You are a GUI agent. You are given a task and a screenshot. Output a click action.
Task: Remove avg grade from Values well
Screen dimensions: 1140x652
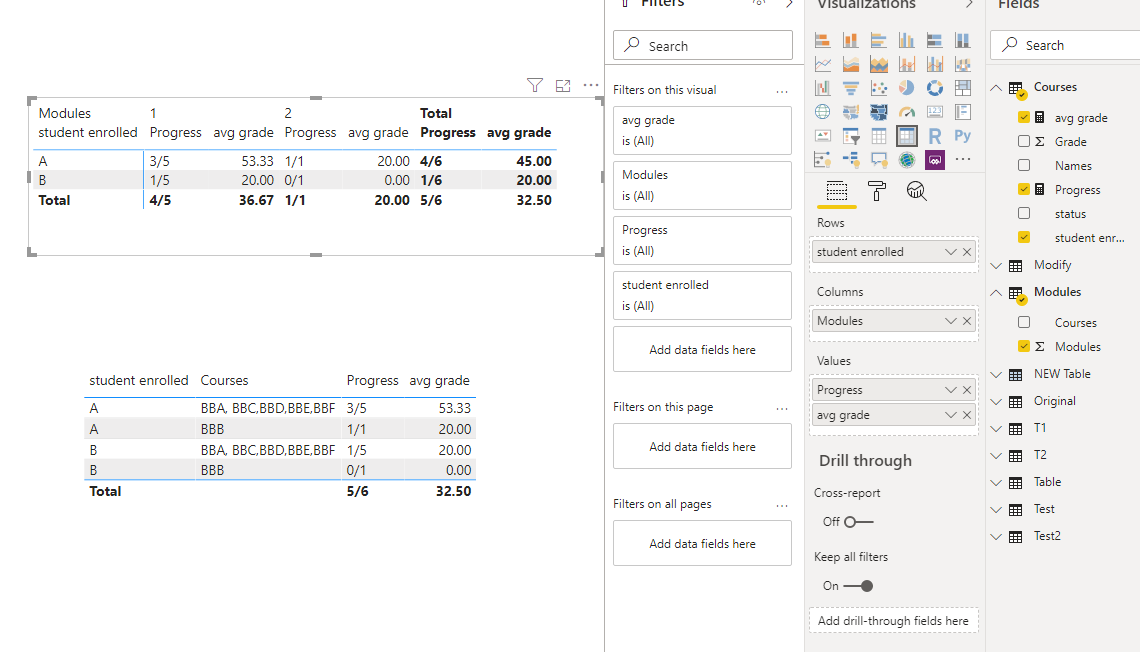pos(967,415)
